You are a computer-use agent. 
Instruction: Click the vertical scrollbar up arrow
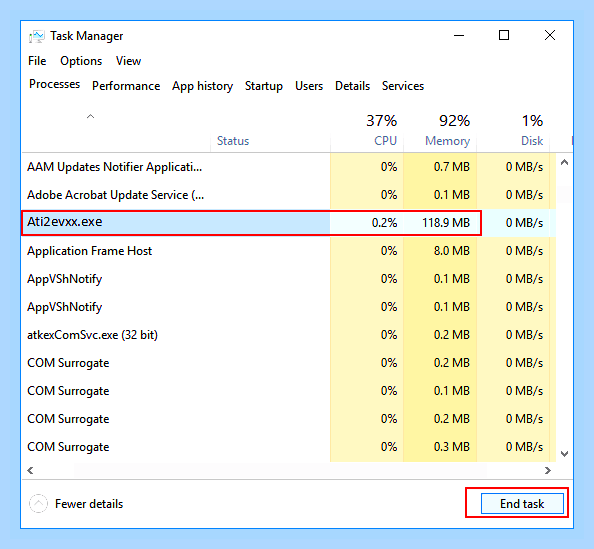click(564, 163)
